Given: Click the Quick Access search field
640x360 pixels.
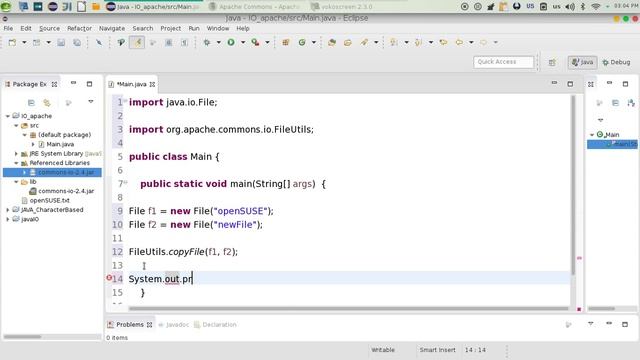Looking at the screenshot, I should click(503, 62).
